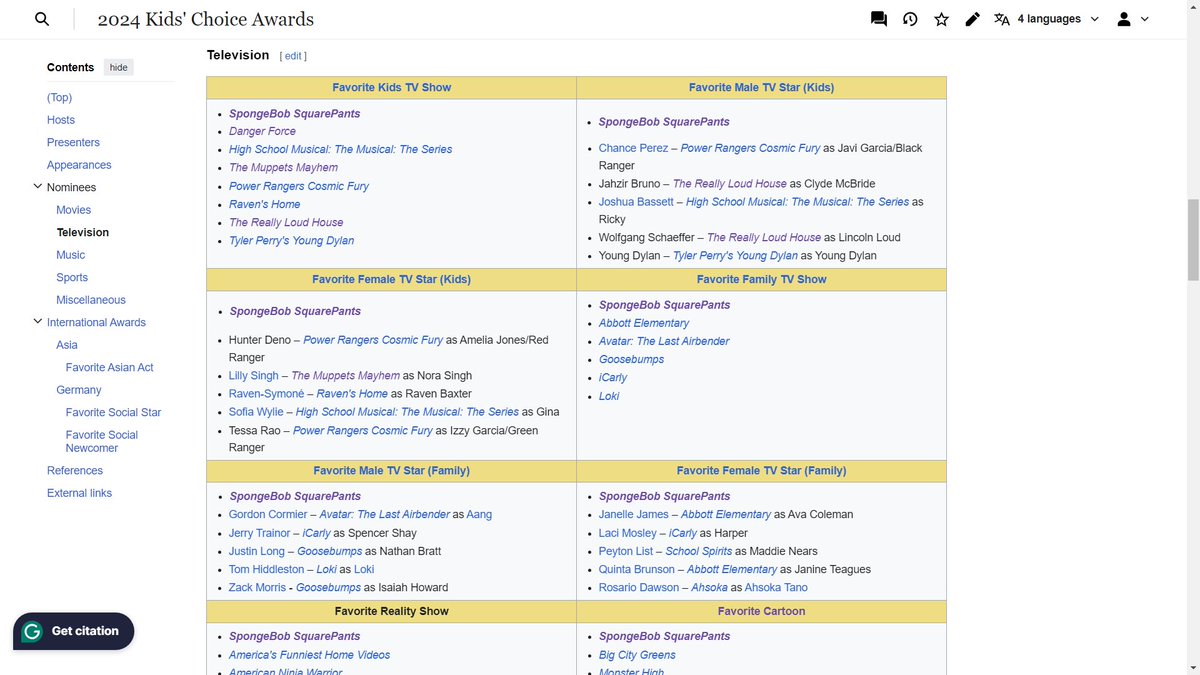
Task: Open Jerry Trainor link
Action: pyautogui.click(x=259, y=533)
